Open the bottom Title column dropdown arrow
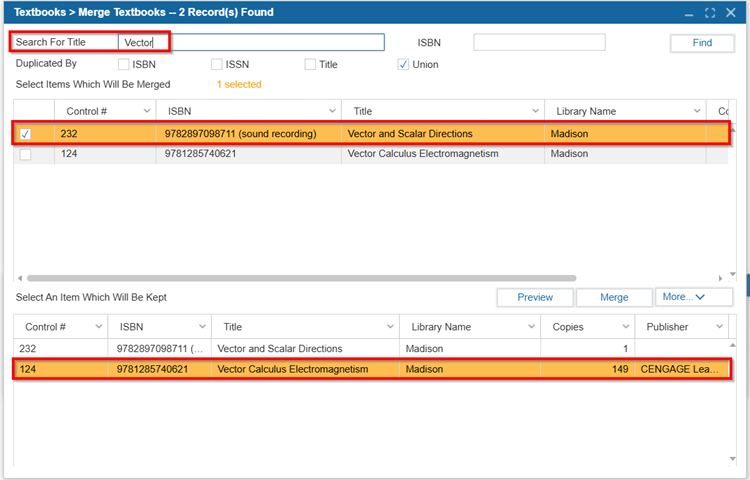The width and height of the screenshot is (750, 480). click(x=390, y=327)
